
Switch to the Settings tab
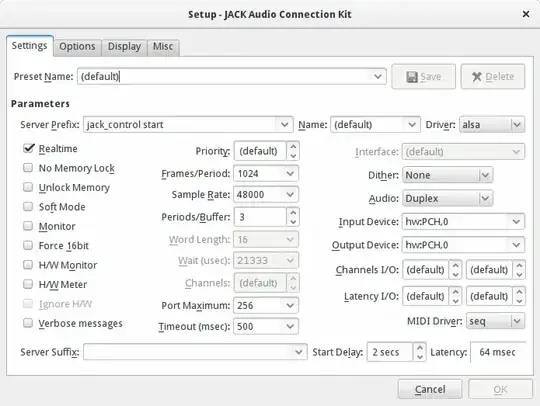click(x=30, y=46)
